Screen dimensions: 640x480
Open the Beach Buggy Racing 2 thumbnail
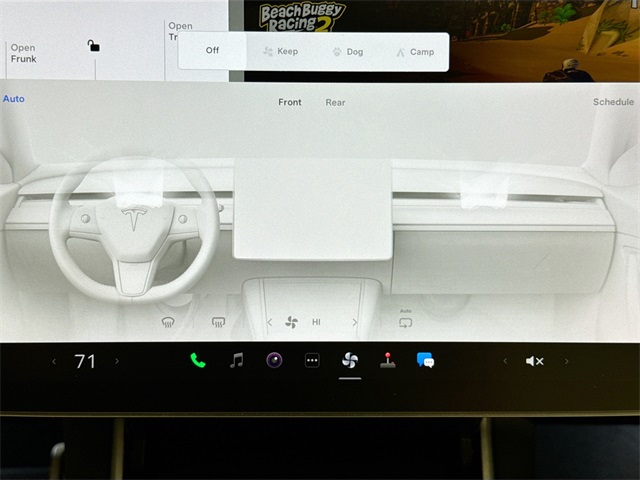coord(442,41)
